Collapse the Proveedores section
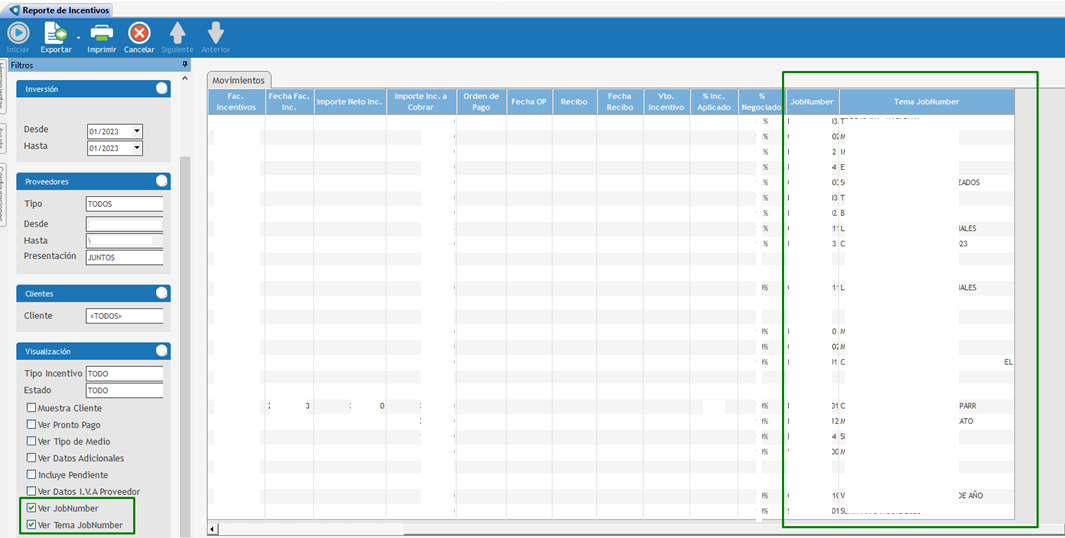The image size is (1065, 538). 162,181
